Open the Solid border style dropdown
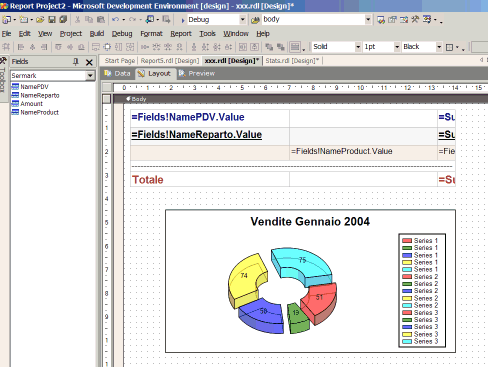This screenshot has height=367, width=488. point(358,47)
